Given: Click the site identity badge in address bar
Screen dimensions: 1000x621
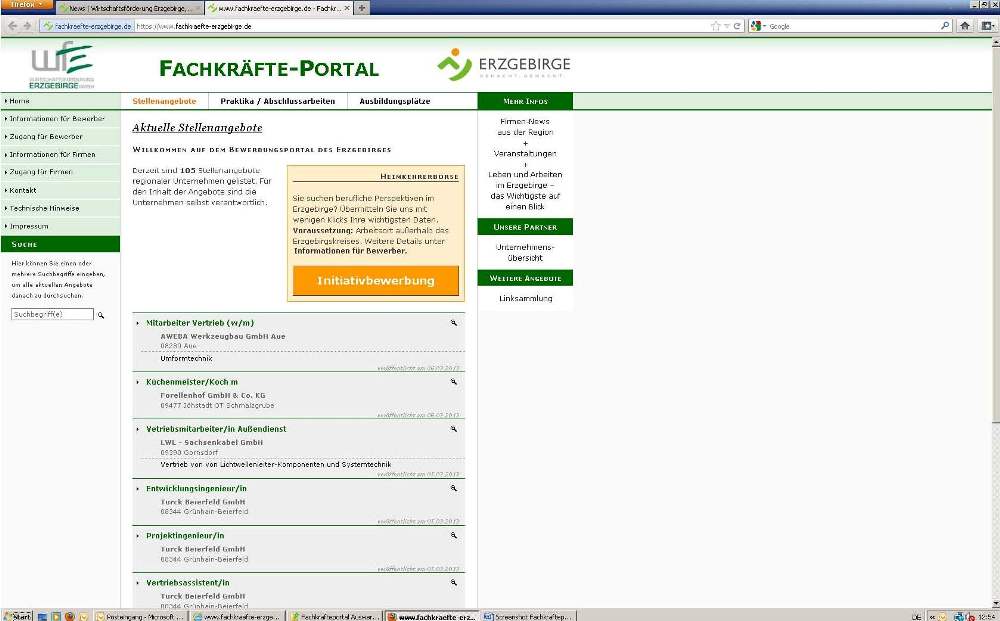Looking at the screenshot, I should [x=87, y=26].
